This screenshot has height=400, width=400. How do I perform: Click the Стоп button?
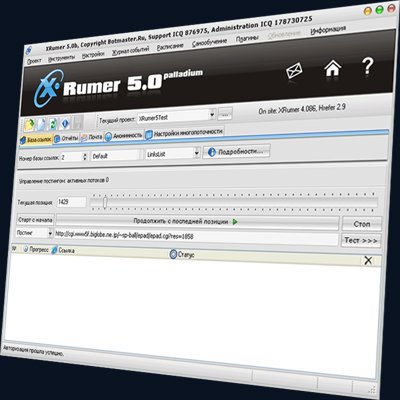coord(362,224)
